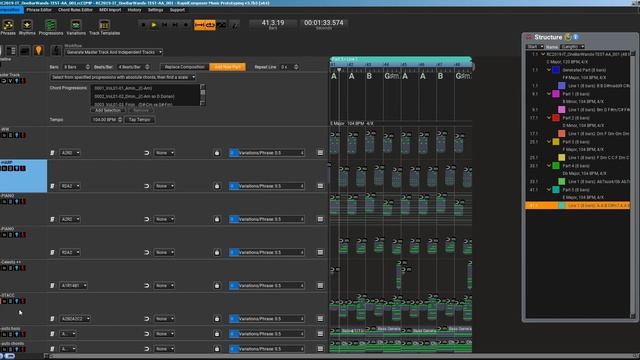640x360 pixels.
Task: Open the list menu icon on HARP row
Action: coord(320,186)
